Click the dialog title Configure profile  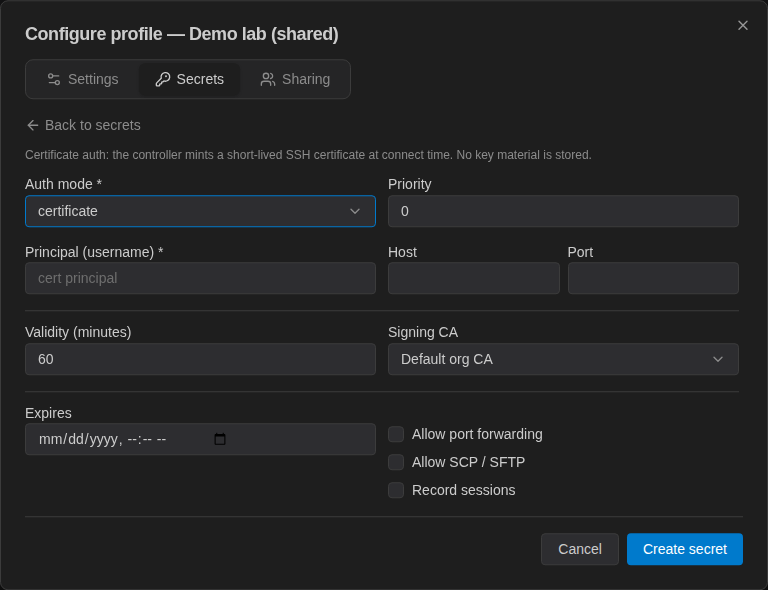point(182,34)
